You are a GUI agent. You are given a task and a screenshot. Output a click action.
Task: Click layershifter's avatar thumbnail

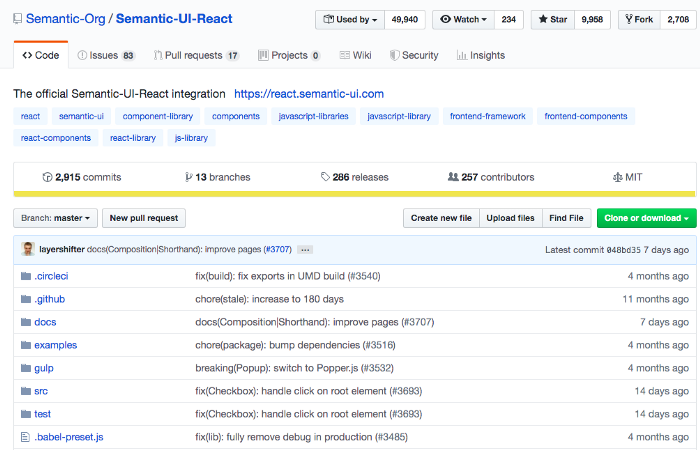pyautogui.click(x=28, y=249)
